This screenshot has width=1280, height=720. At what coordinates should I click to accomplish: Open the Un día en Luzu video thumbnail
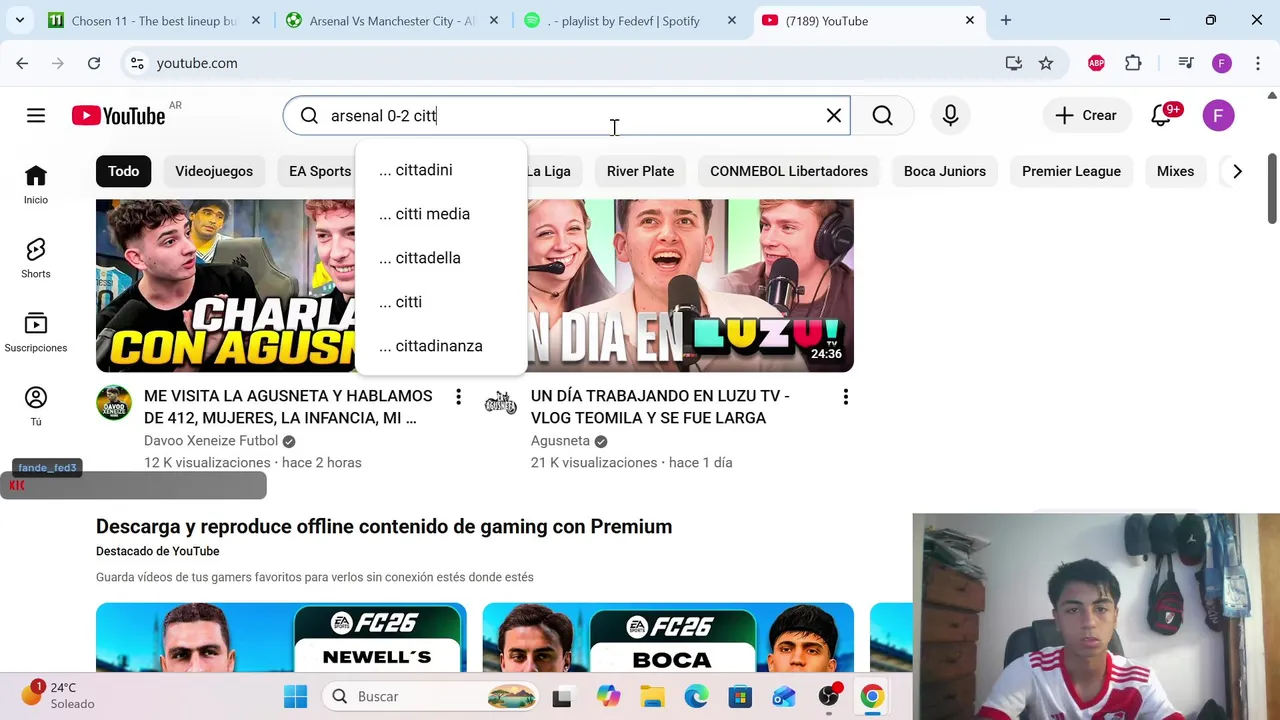(x=690, y=285)
